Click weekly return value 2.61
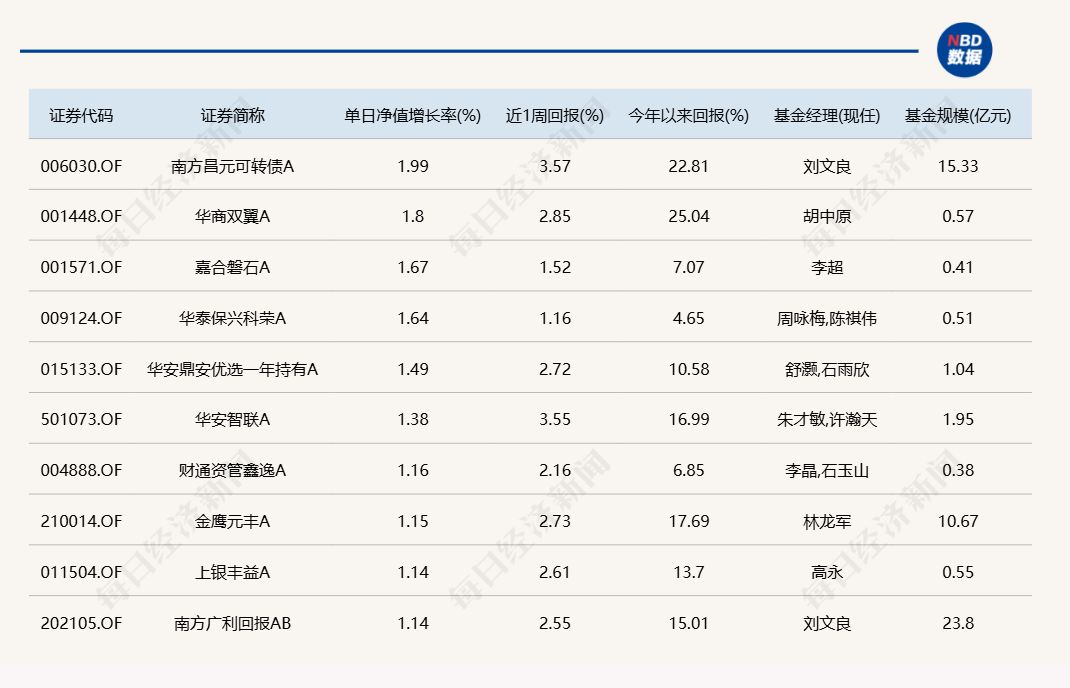Image resolution: width=1070 pixels, height=688 pixels. [555, 572]
